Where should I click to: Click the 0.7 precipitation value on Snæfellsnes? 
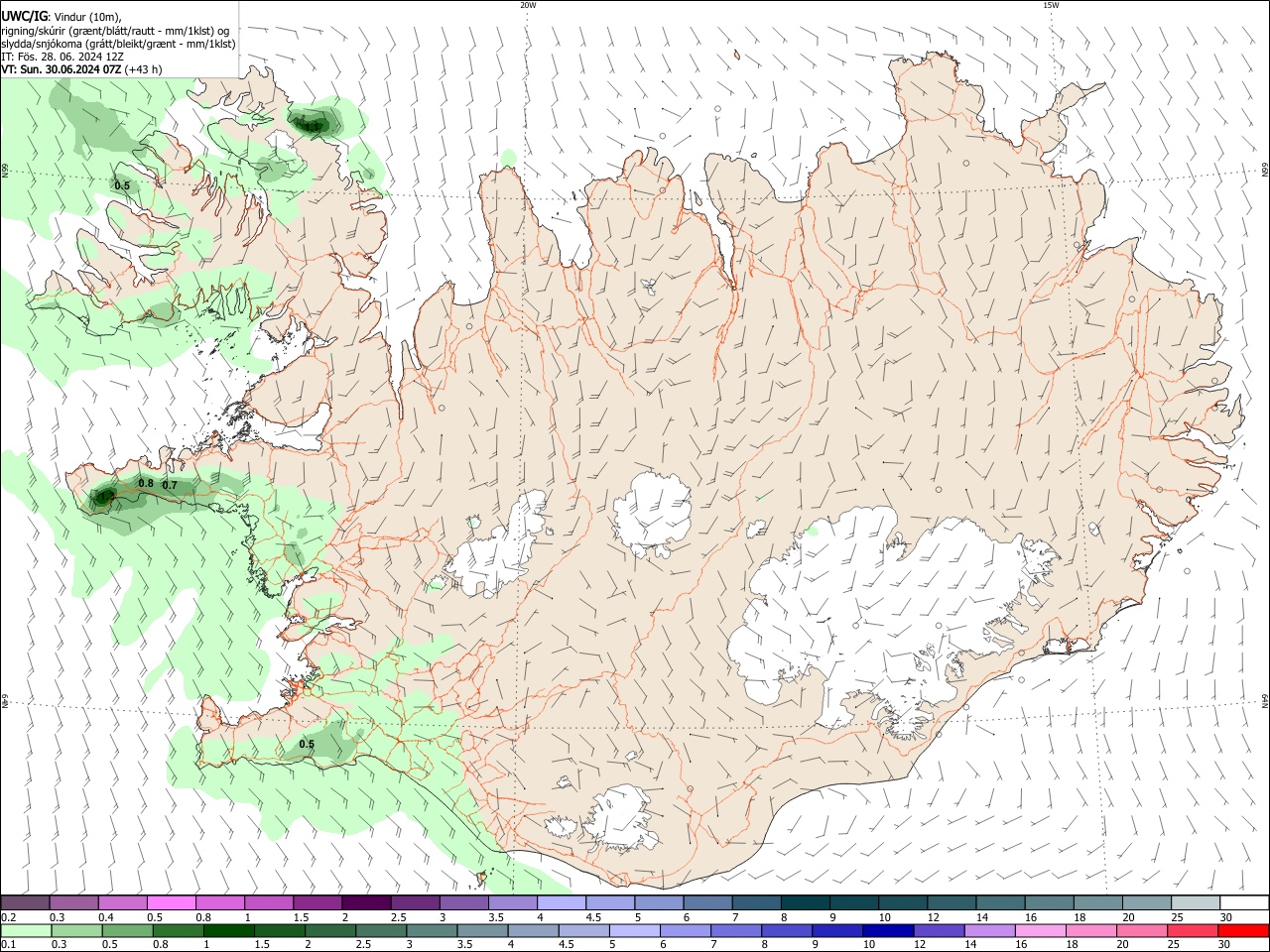click(x=170, y=485)
